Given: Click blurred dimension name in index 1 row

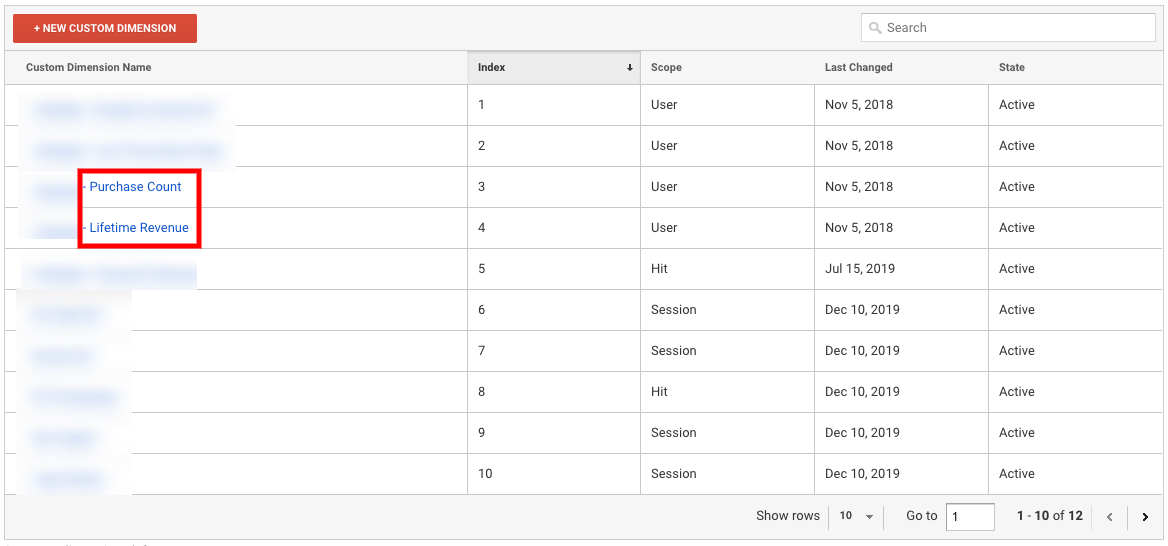Looking at the screenshot, I should point(124,111).
